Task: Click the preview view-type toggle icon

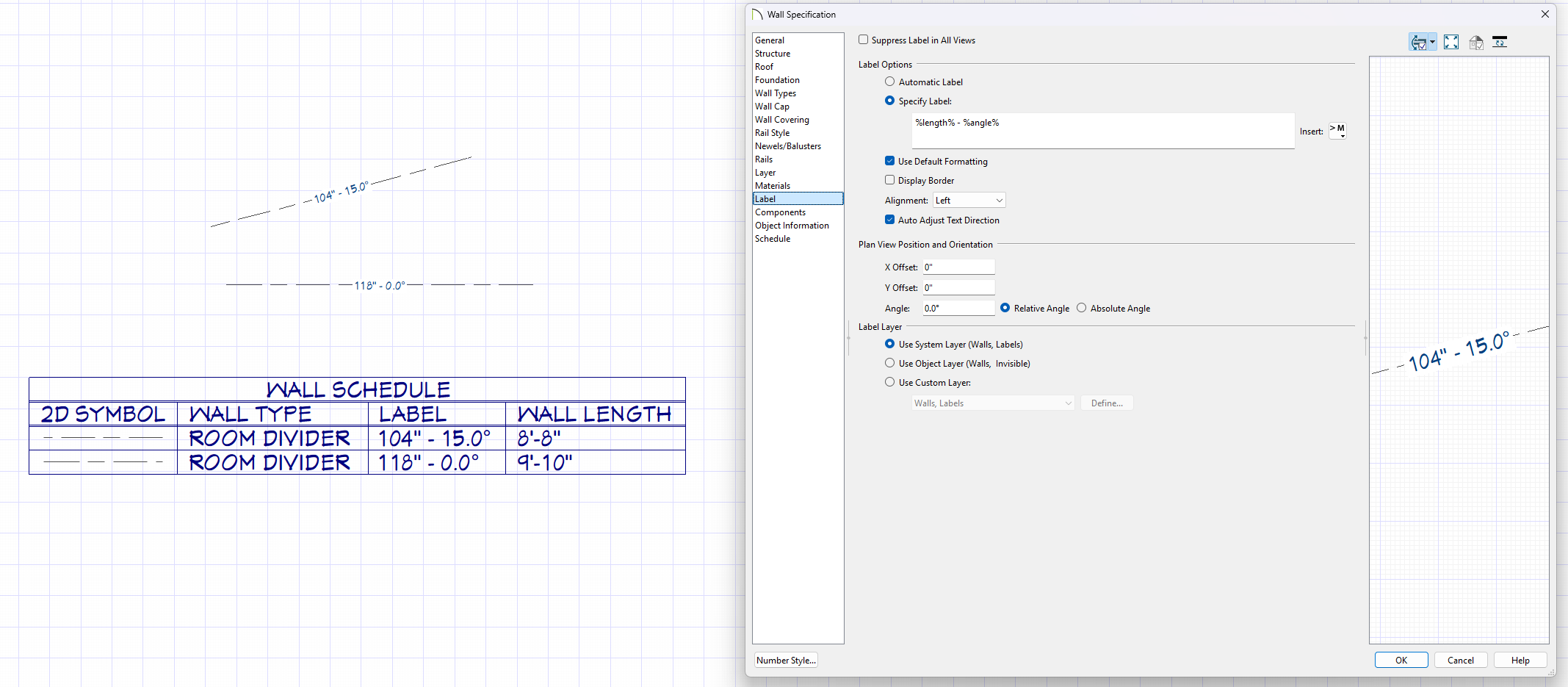Action: (x=1418, y=43)
